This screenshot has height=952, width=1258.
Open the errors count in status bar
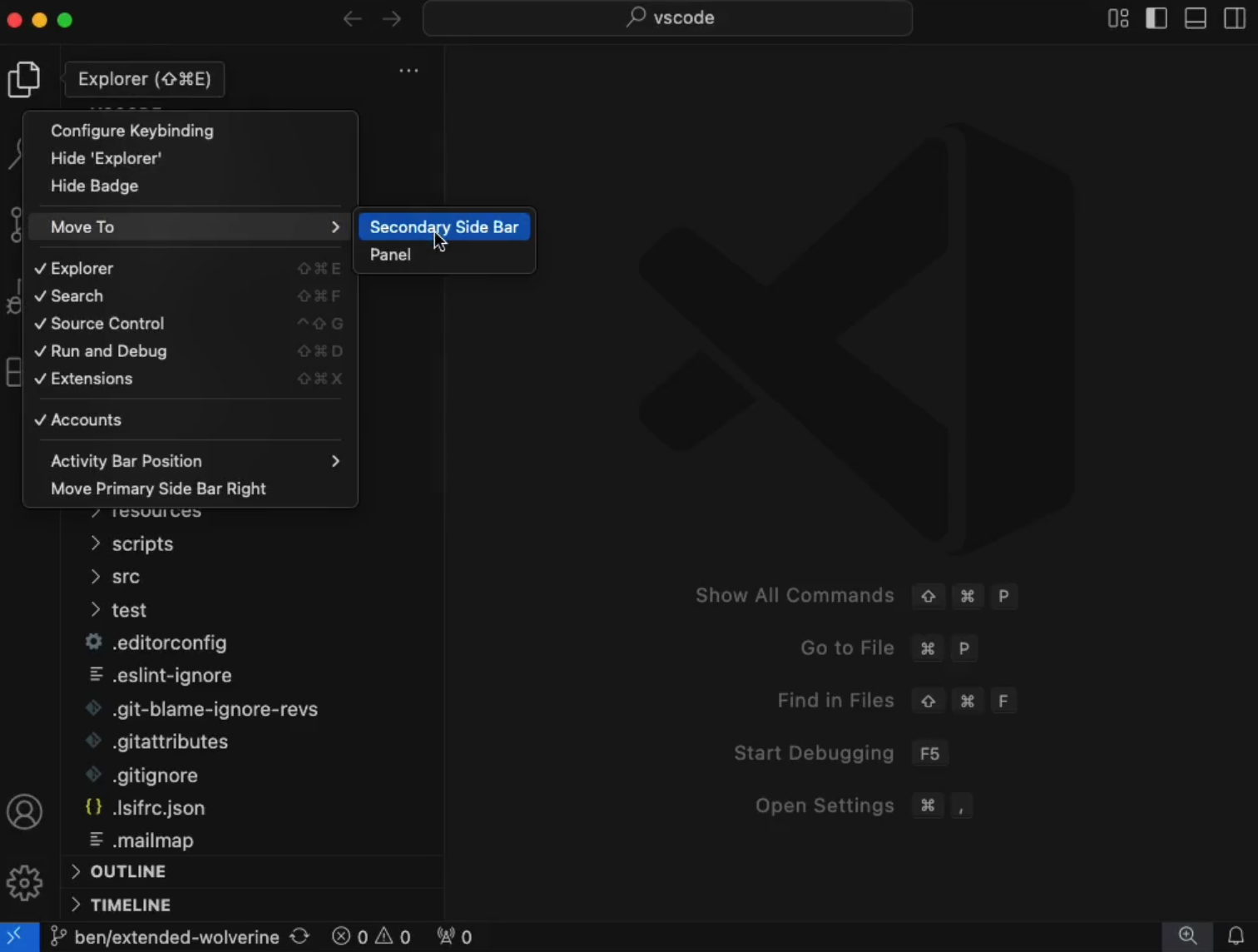pyautogui.click(x=349, y=937)
